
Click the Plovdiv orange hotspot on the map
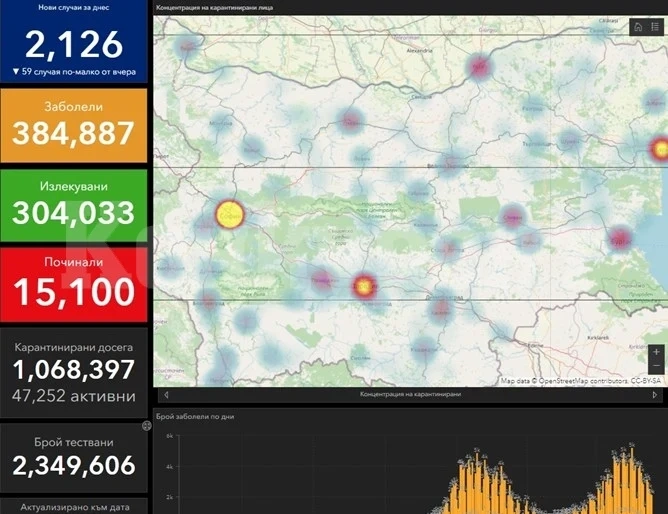364,286
